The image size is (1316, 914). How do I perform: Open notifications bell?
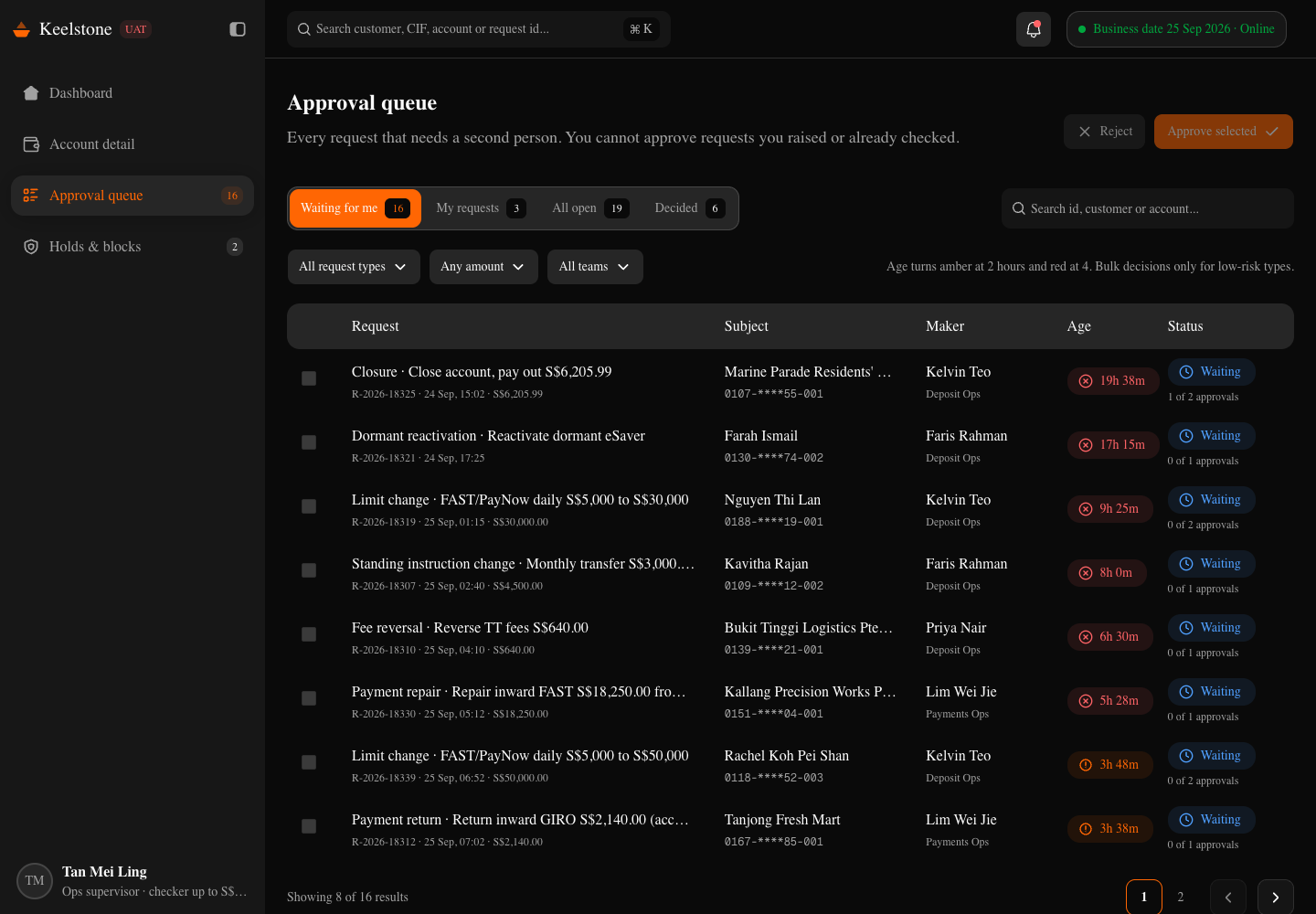pos(1034,29)
